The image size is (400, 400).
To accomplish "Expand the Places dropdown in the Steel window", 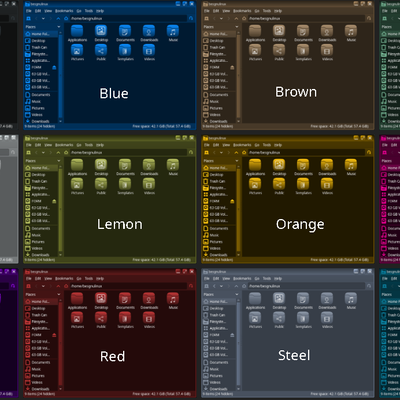I will pyautogui.click(x=237, y=294).
